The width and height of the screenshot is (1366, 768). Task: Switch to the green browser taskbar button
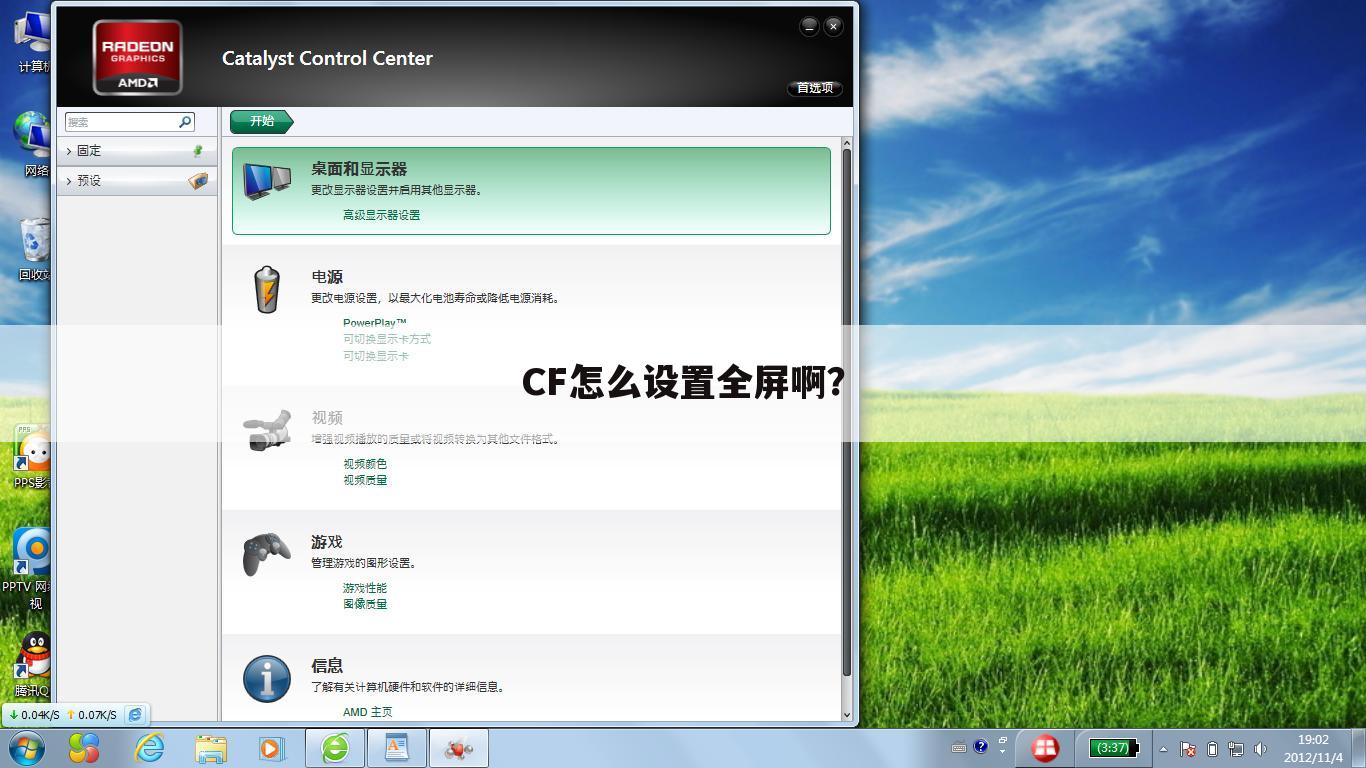(335, 748)
